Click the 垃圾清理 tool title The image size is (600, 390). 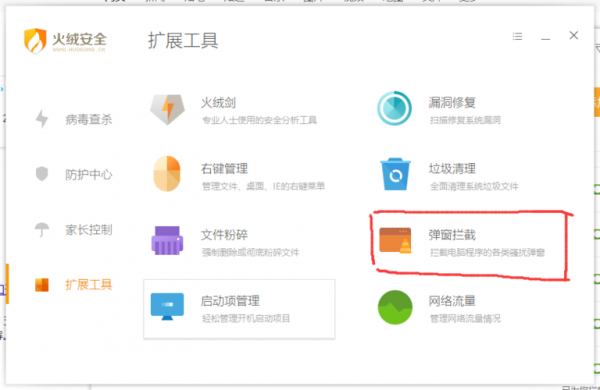[x=452, y=168]
